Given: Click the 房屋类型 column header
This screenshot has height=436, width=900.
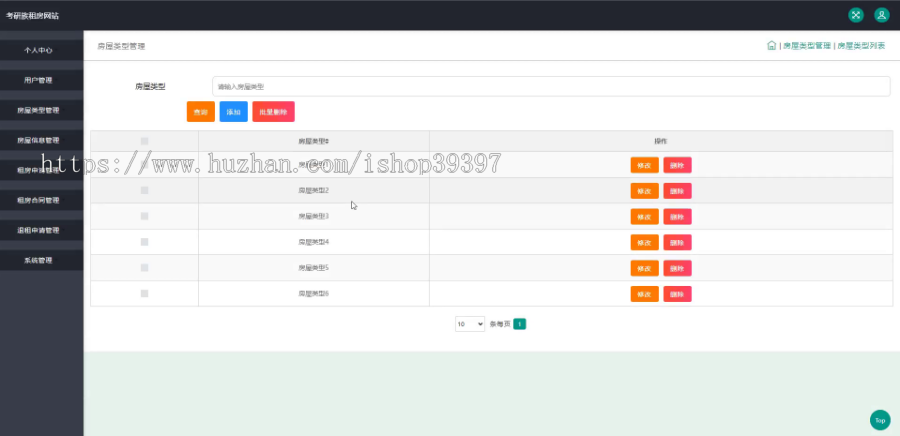Looking at the screenshot, I should [x=313, y=141].
